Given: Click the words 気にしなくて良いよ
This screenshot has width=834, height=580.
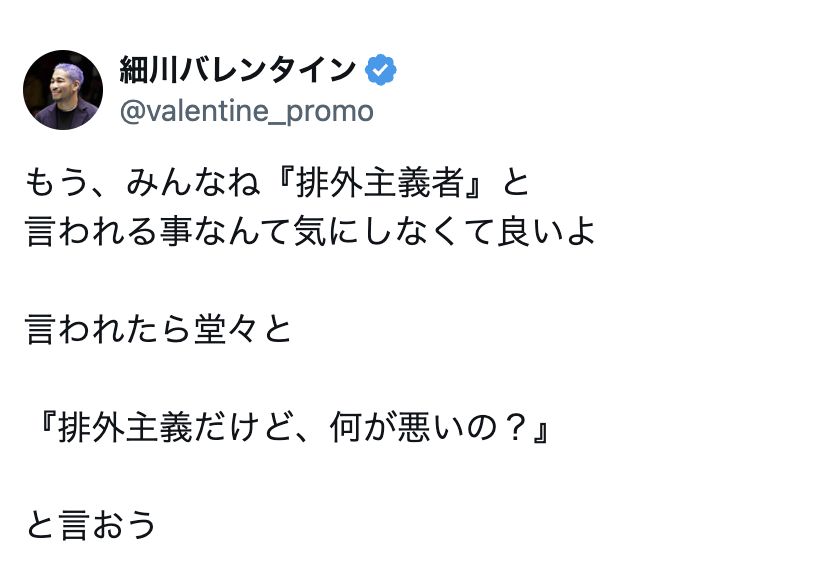Looking at the screenshot, I should click(x=444, y=231).
